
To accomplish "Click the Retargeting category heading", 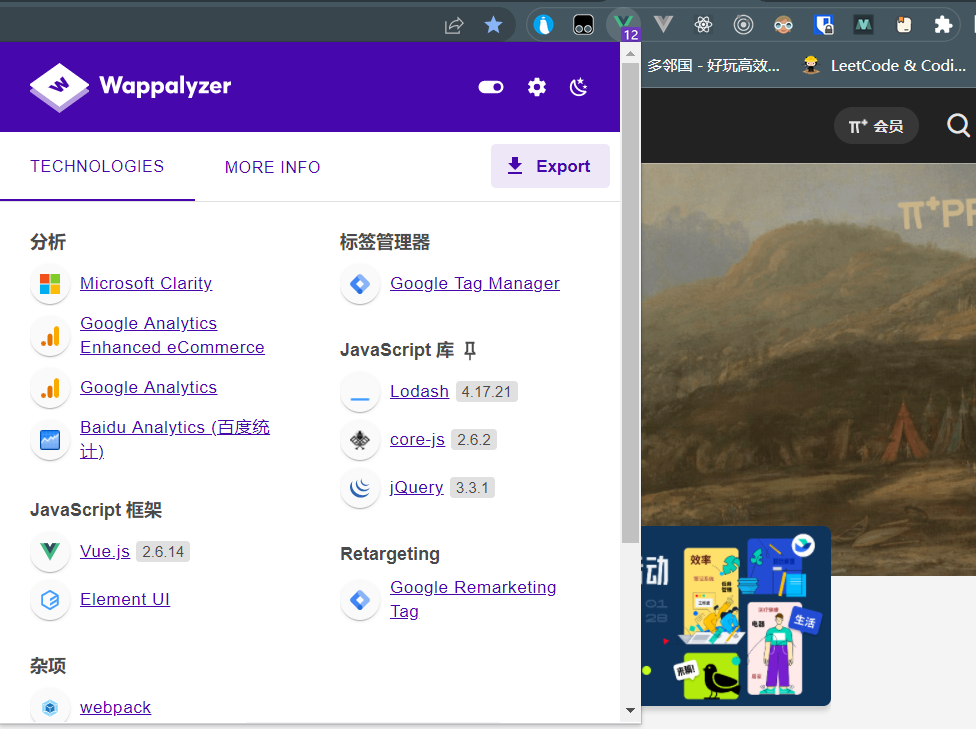I will pos(390,553).
